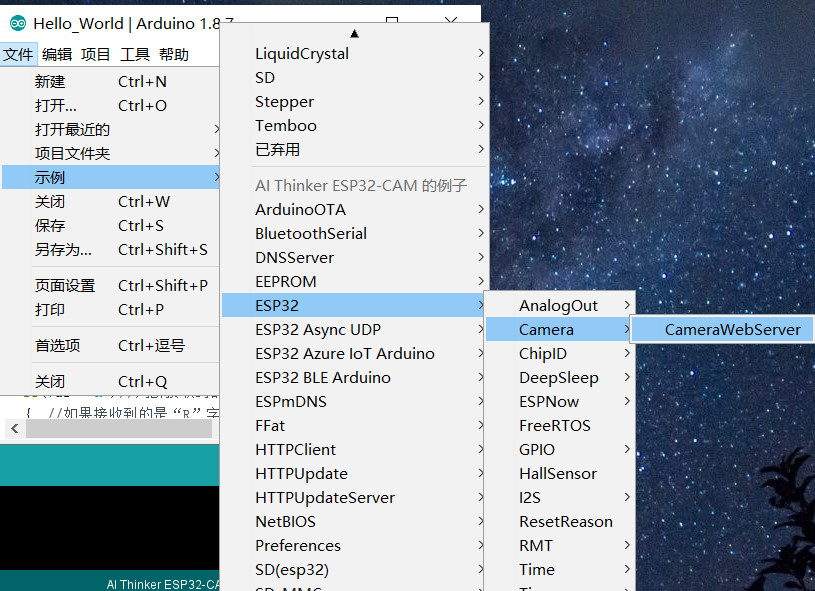
Task: Click AI Thinker ESP32-CAM board status text
Action: tap(163, 584)
